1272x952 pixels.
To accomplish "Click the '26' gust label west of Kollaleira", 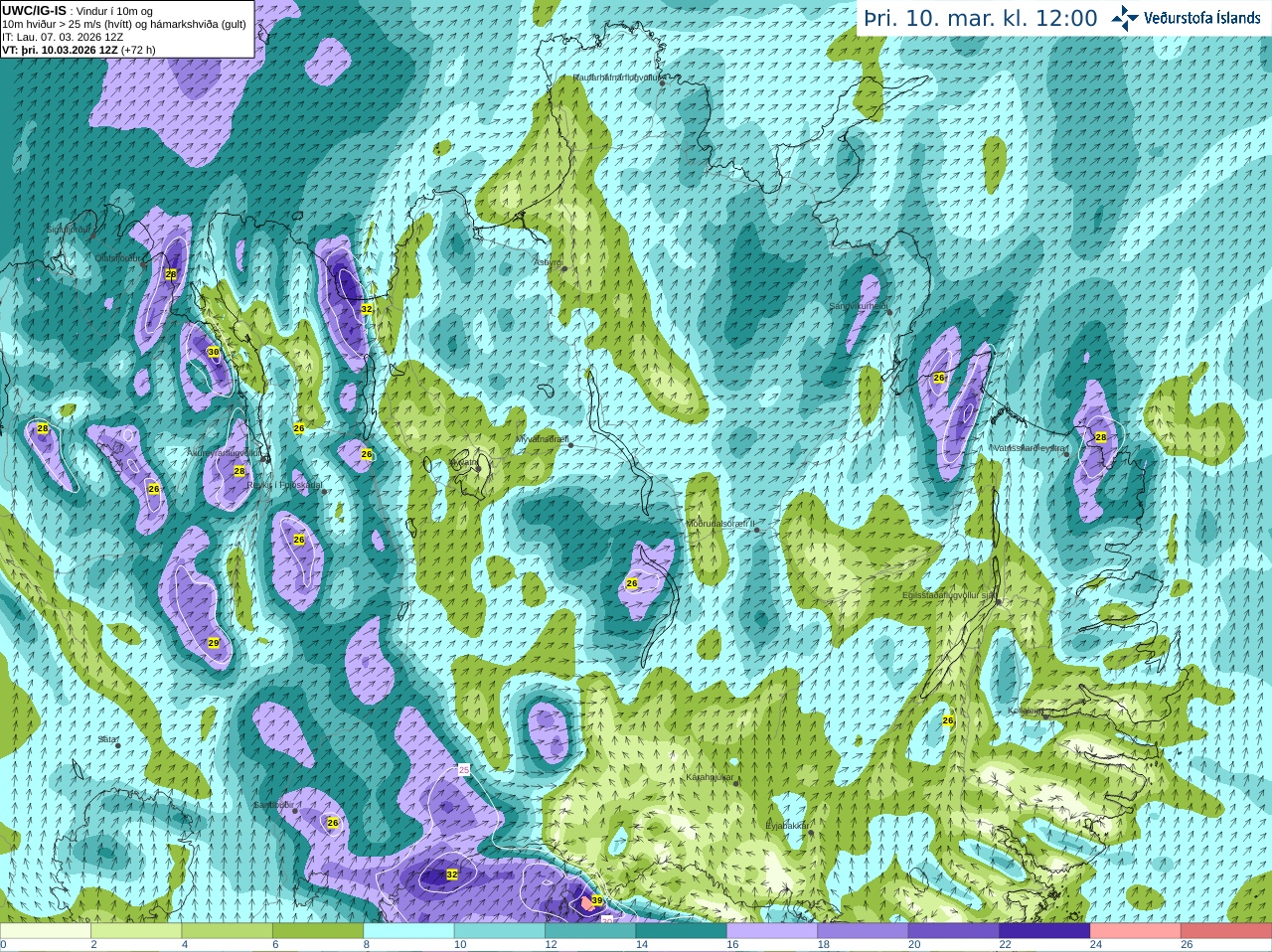I will point(948,720).
